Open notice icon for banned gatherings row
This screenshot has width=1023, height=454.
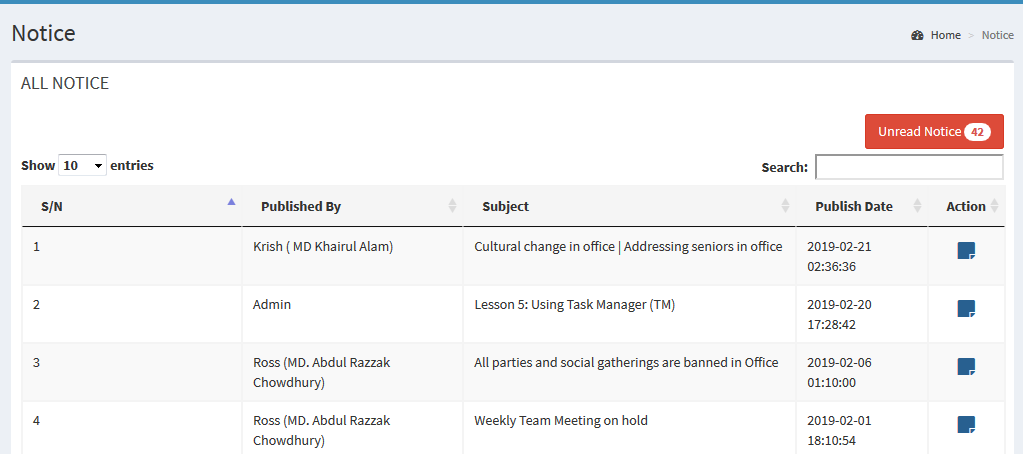coord(966,367)
